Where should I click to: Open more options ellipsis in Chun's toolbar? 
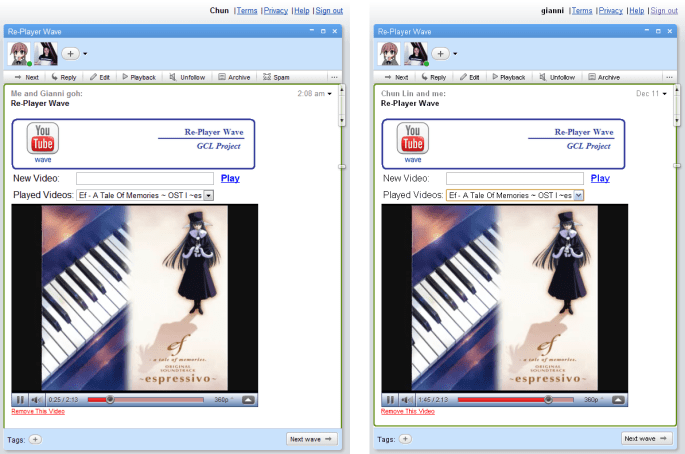[334, 77]
